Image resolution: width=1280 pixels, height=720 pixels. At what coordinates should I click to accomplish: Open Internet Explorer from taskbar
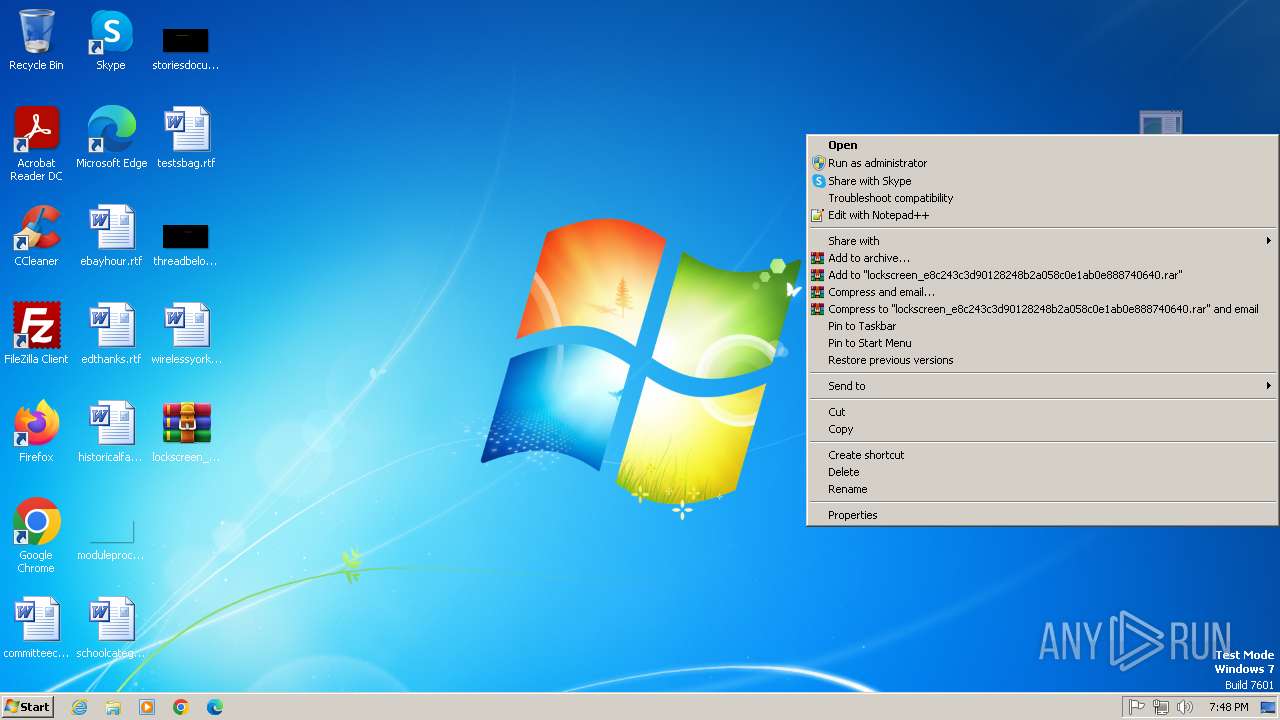click(x=79, y=707)
